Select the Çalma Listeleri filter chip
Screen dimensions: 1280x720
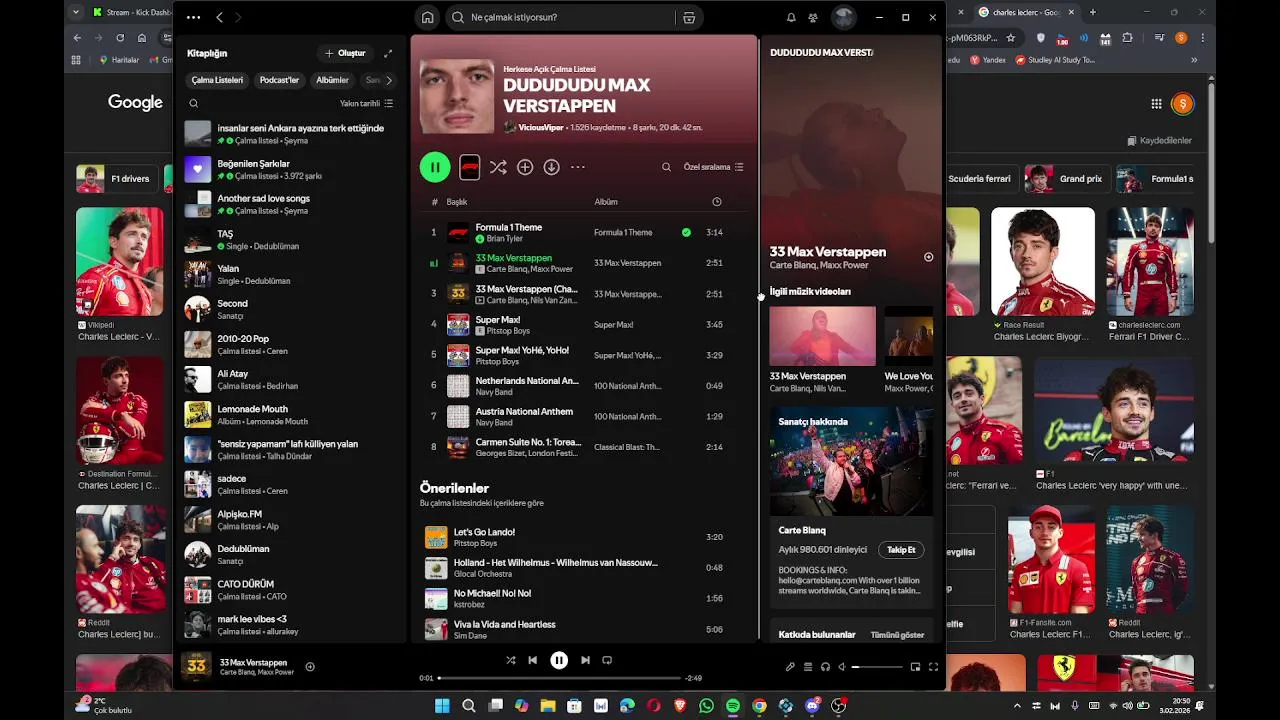217,80
